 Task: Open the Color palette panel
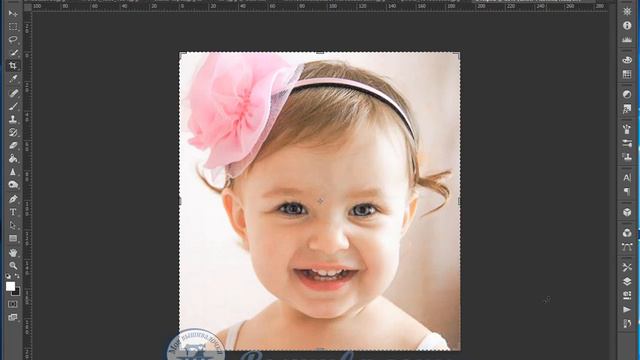[x=627, y=60]
